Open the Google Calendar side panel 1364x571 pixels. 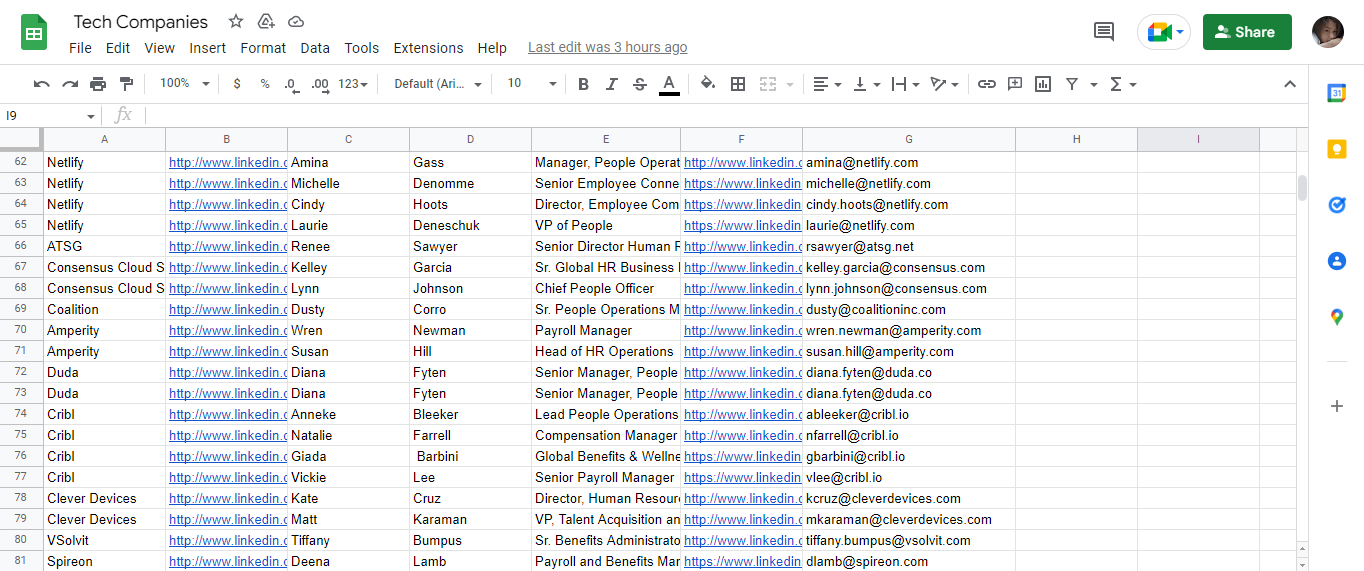click(x=1336, y=93)
